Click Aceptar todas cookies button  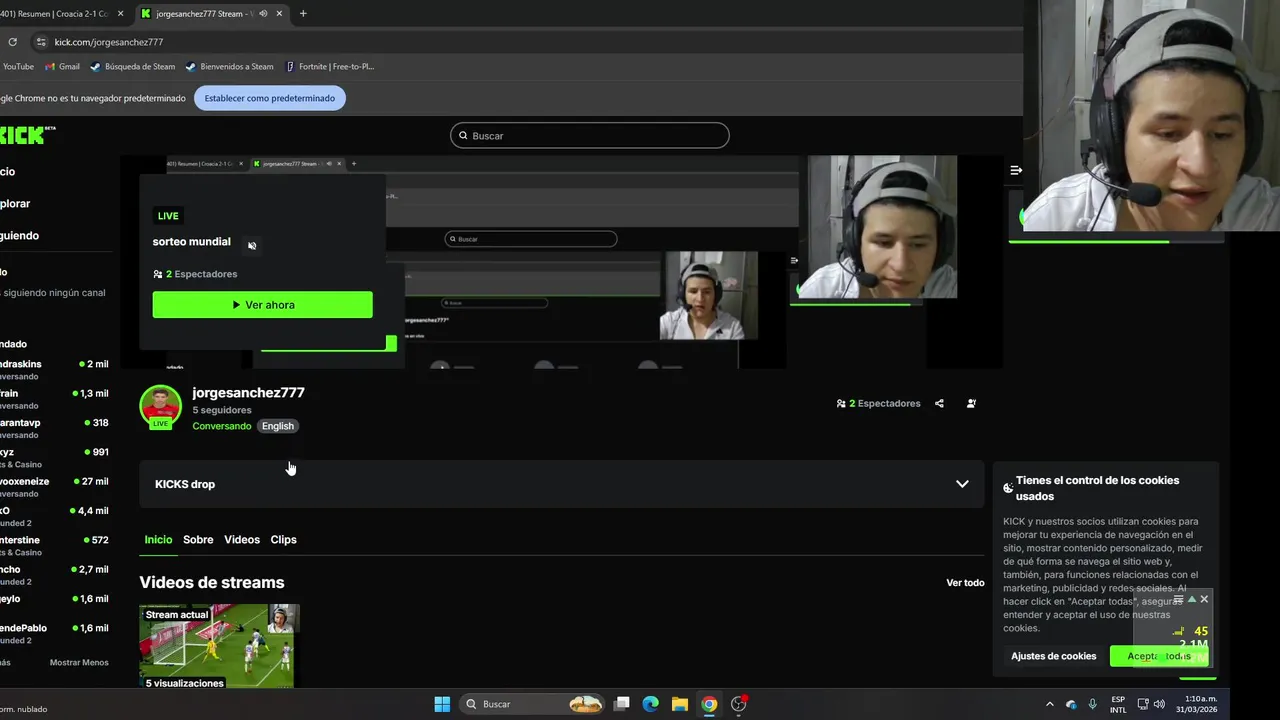1159,656
